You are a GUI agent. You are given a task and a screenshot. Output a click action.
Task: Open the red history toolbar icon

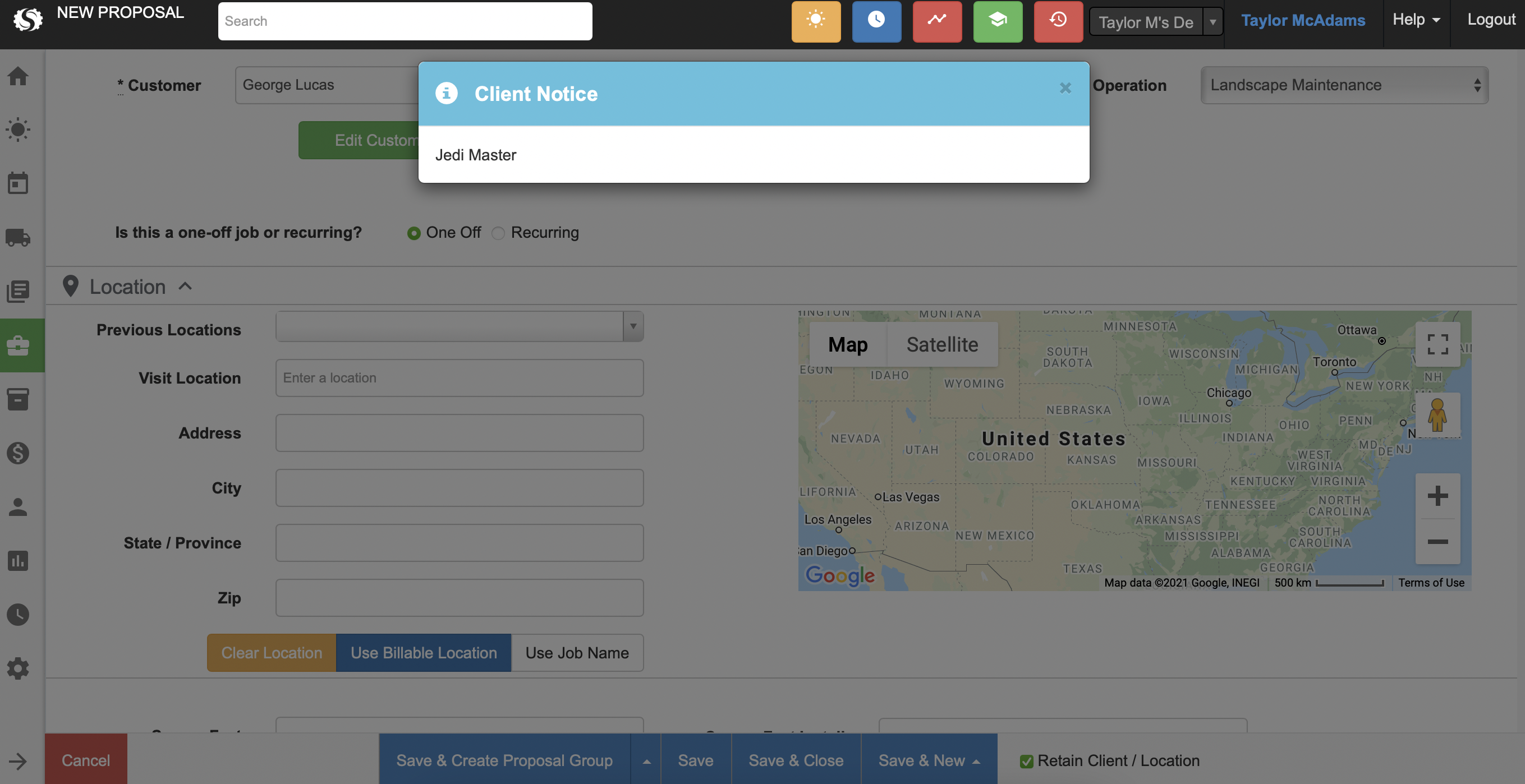[x=1058, y=21]
